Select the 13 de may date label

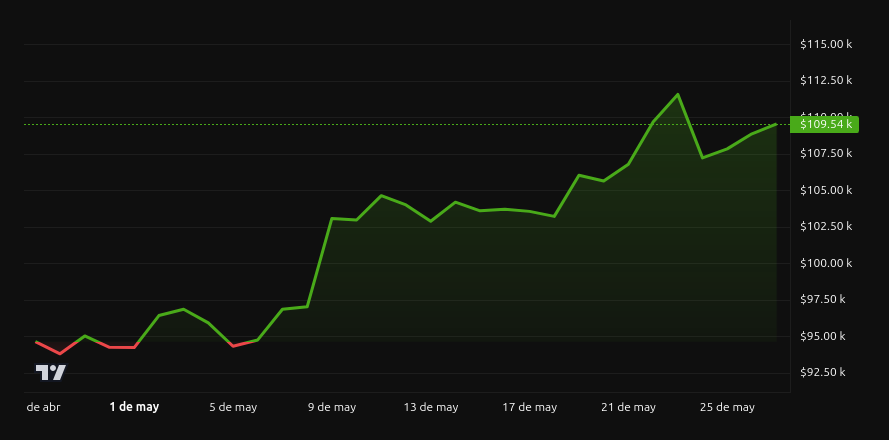[431, 407]
